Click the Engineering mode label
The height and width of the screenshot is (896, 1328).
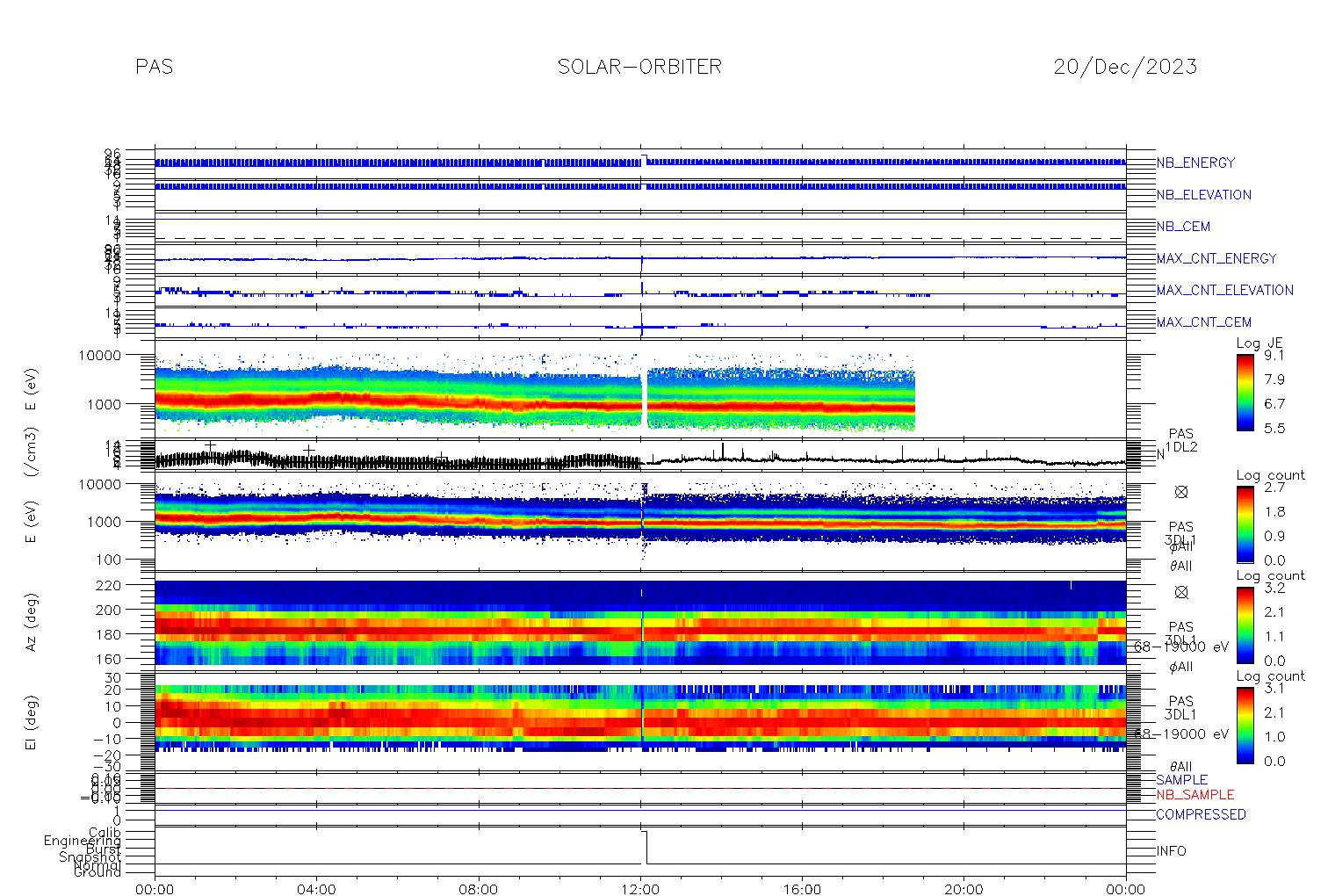click(83, 841)
